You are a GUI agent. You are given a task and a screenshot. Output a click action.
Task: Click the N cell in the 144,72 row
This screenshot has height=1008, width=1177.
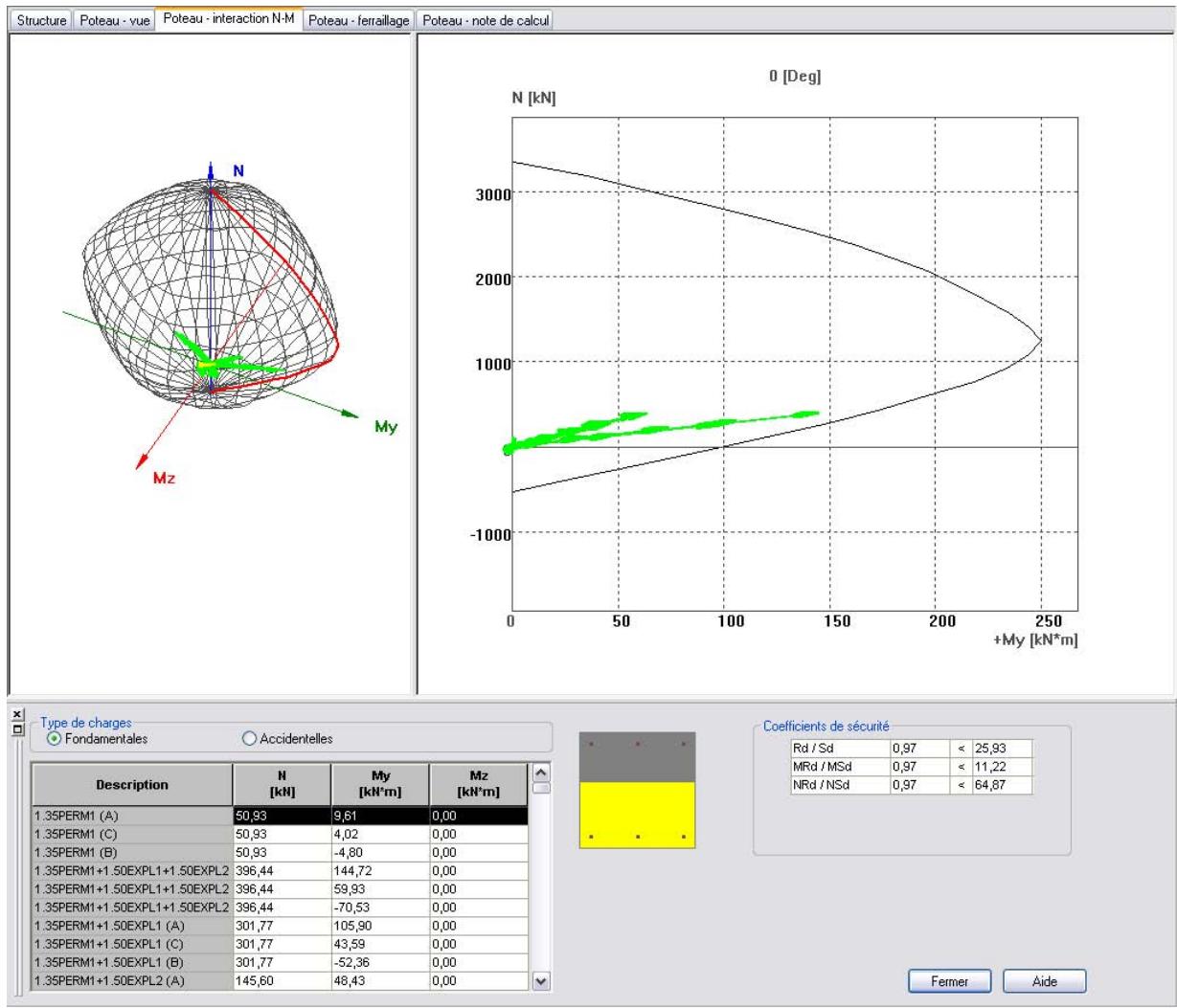point(282,871)
